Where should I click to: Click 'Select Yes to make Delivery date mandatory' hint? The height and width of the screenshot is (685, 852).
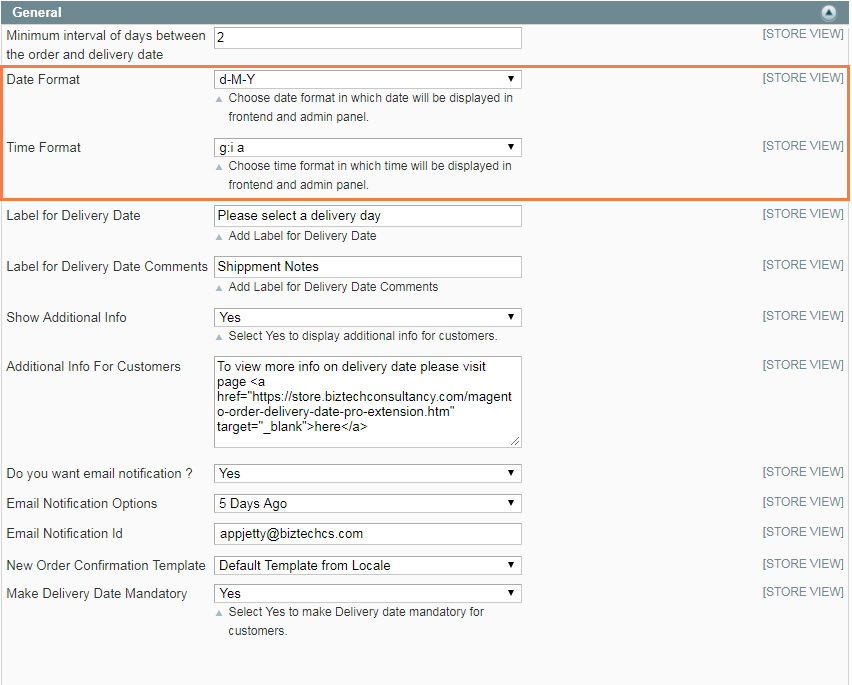point(356,621)
